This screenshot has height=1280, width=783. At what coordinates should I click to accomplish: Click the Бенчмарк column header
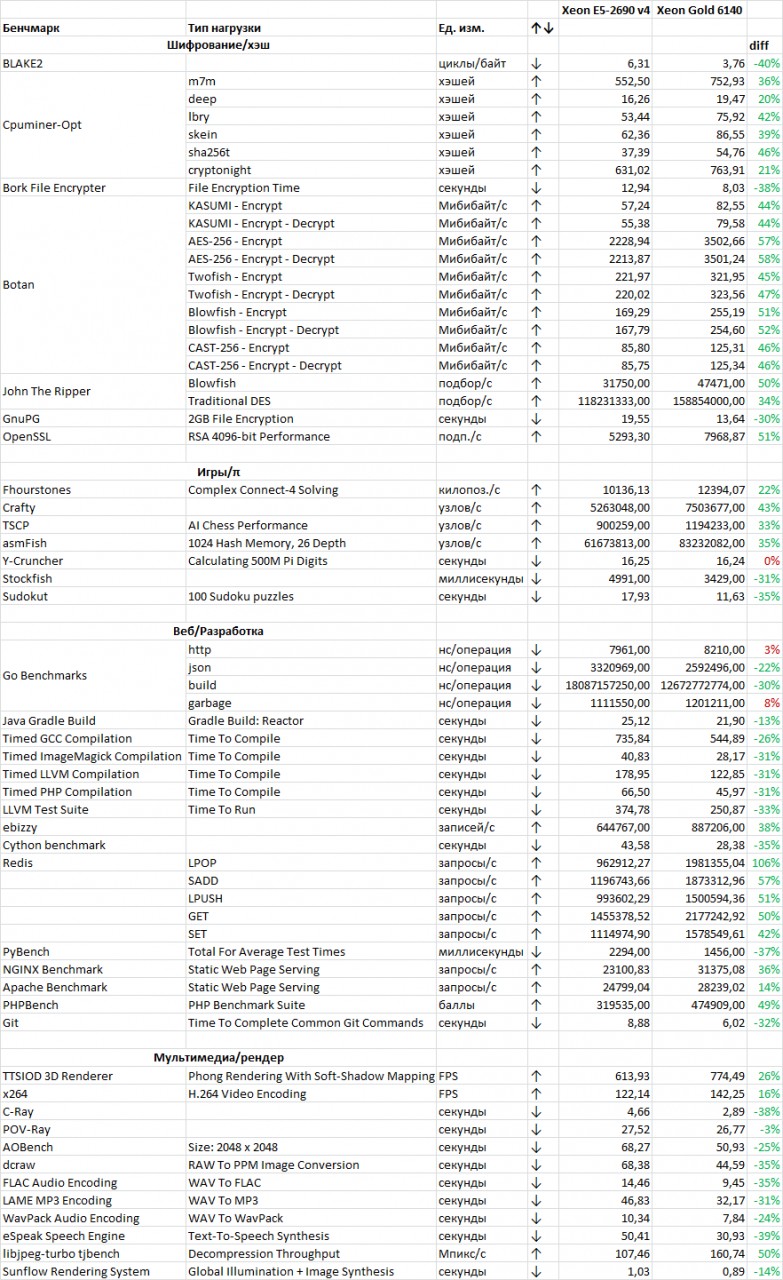(x=31, y=28)
